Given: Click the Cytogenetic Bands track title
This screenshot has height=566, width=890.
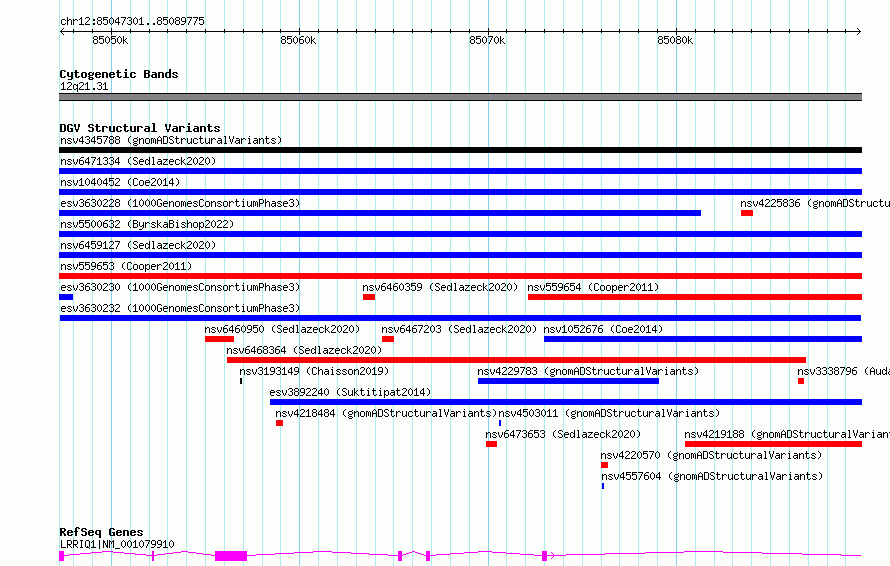Looking at the screenshot, I should [119, 74].
